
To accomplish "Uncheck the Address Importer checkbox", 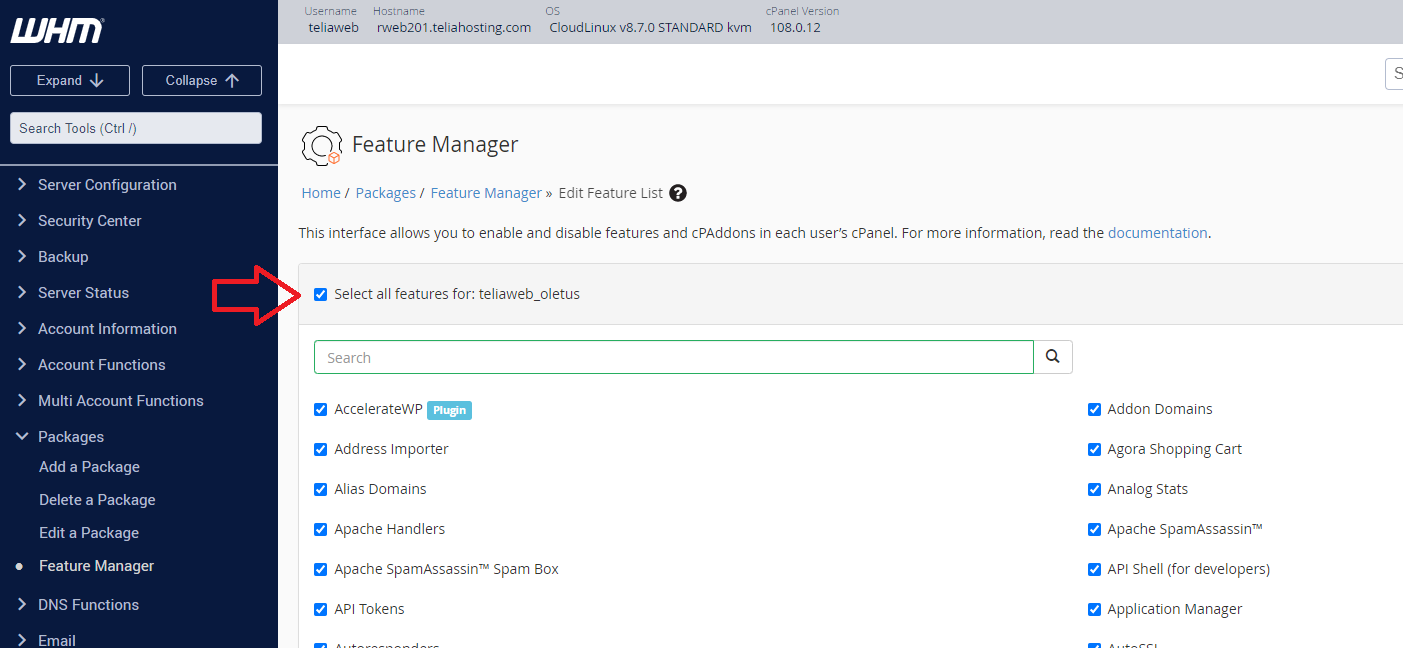I will tap(321, 449).
